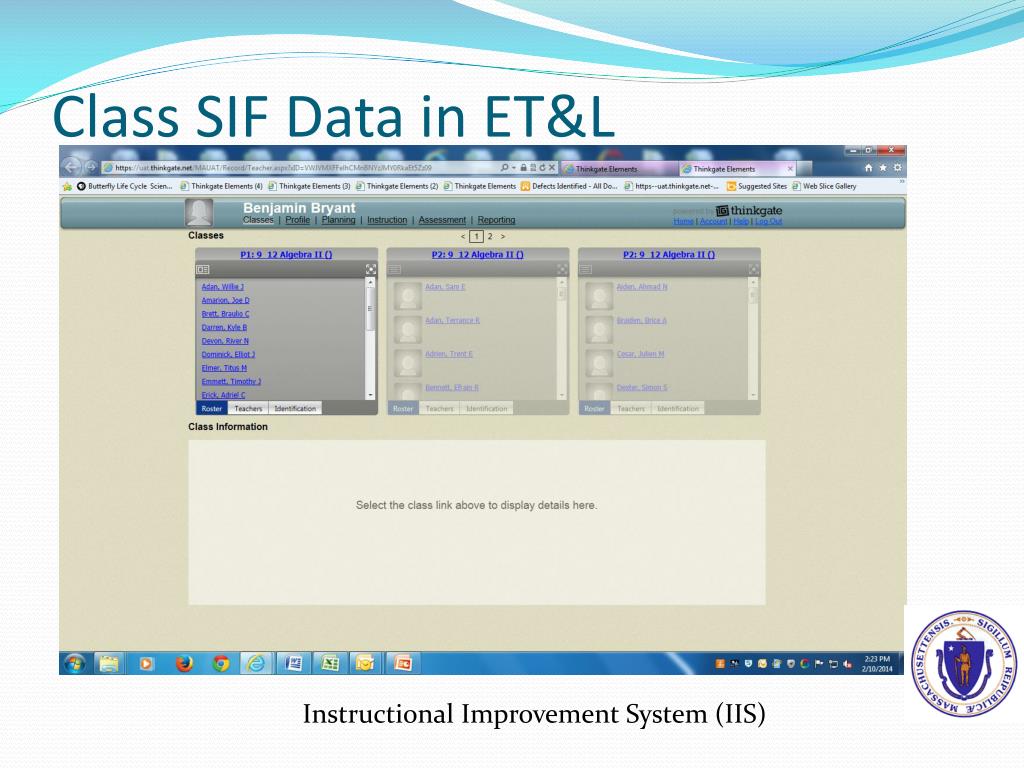Open PowerPoint from the taskbar
This screenshot has height=768, width=1024.
(402, 664)
